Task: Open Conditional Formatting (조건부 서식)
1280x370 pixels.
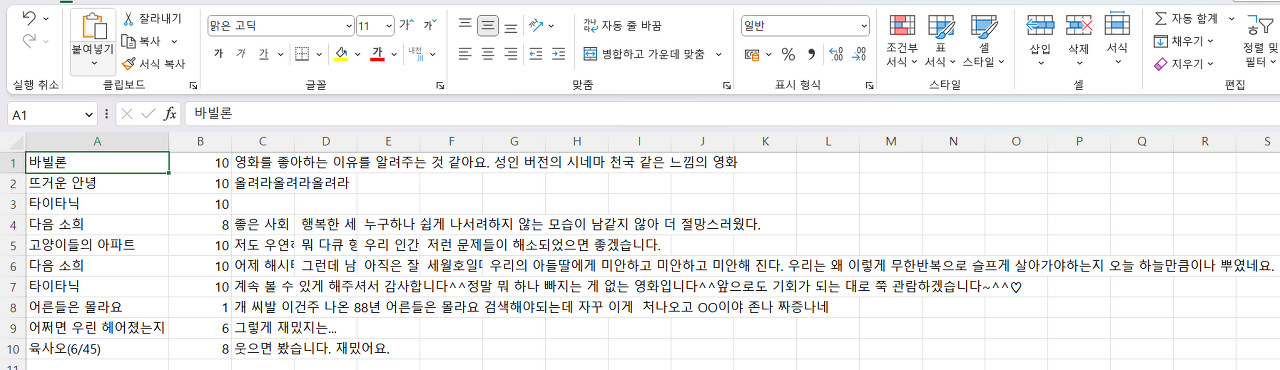Action: 902,41
